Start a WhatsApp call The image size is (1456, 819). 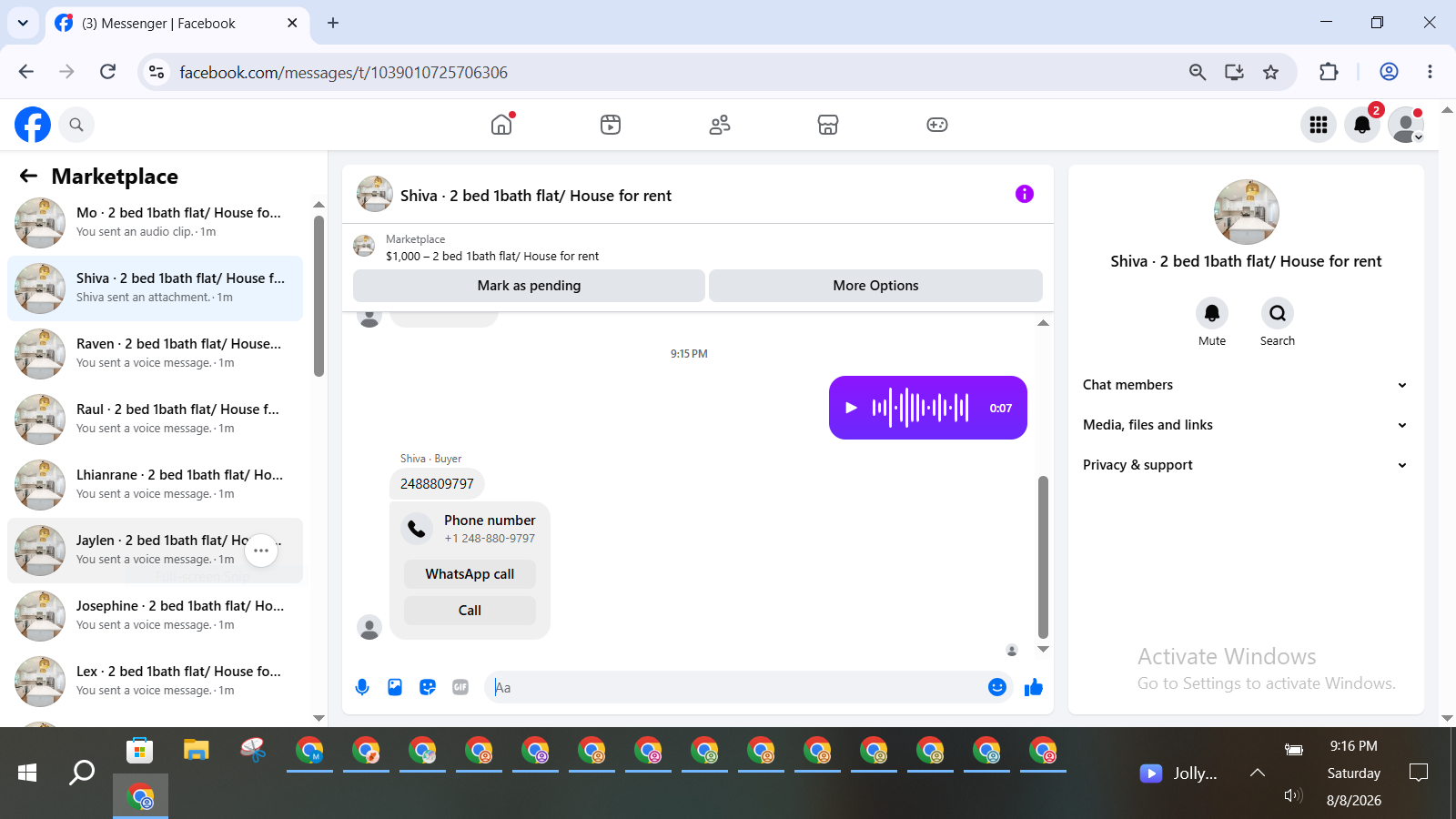(470, 574)
